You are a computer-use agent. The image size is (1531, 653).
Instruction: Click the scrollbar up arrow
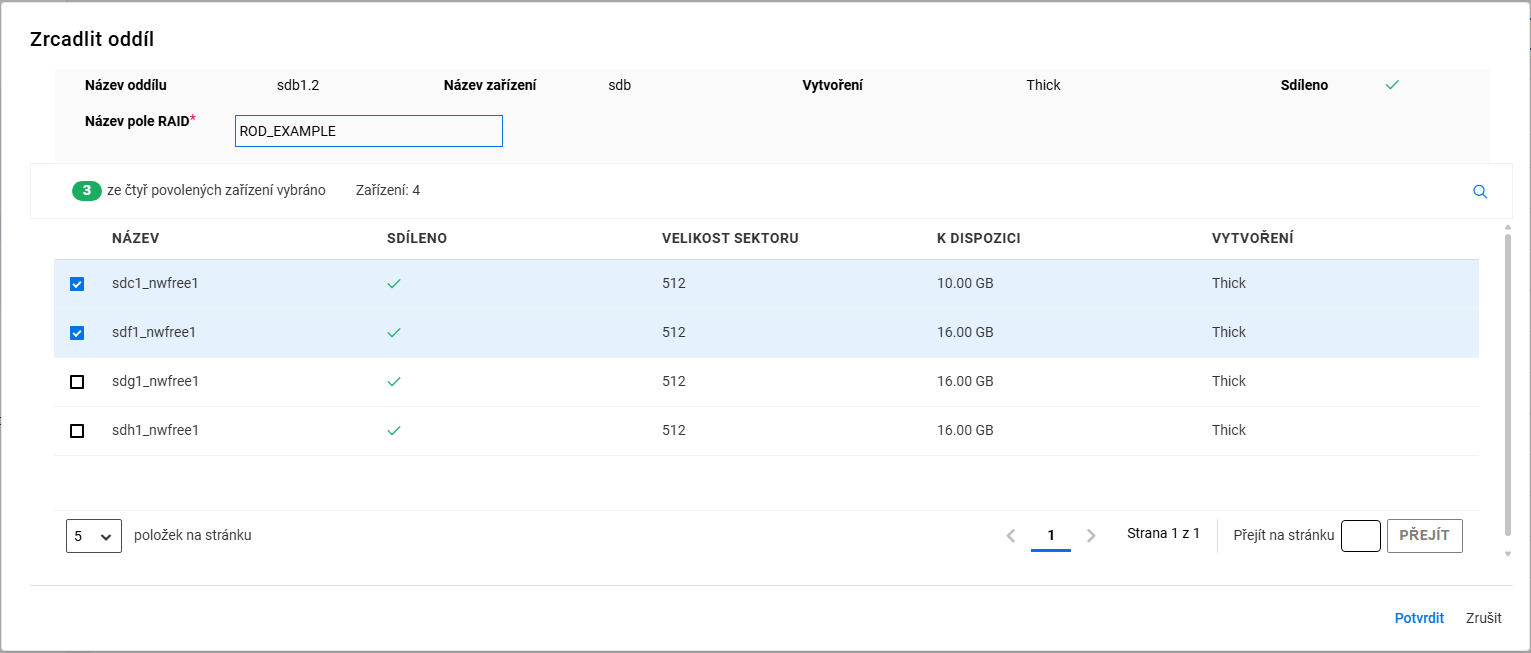coord(1508,229)
